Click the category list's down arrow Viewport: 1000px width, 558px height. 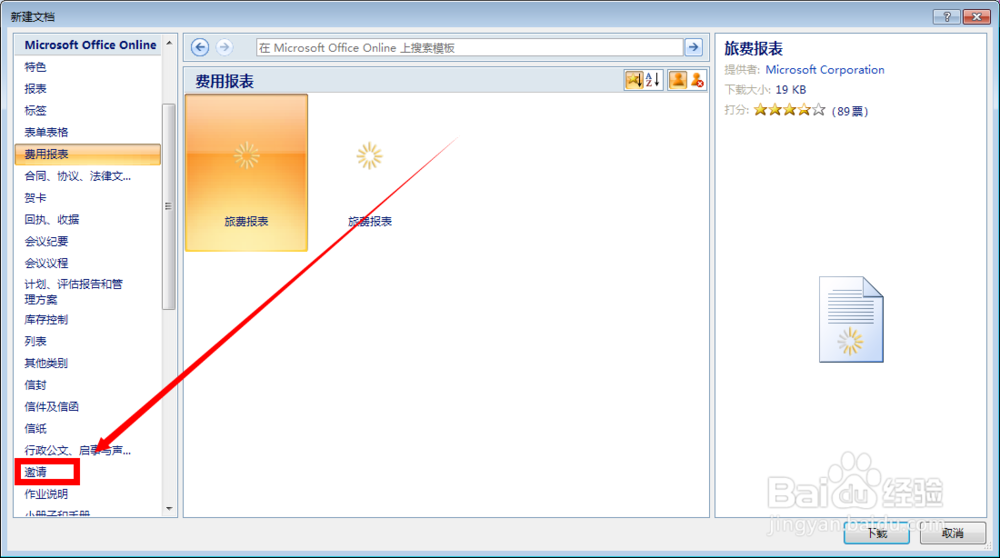(169, 508)
